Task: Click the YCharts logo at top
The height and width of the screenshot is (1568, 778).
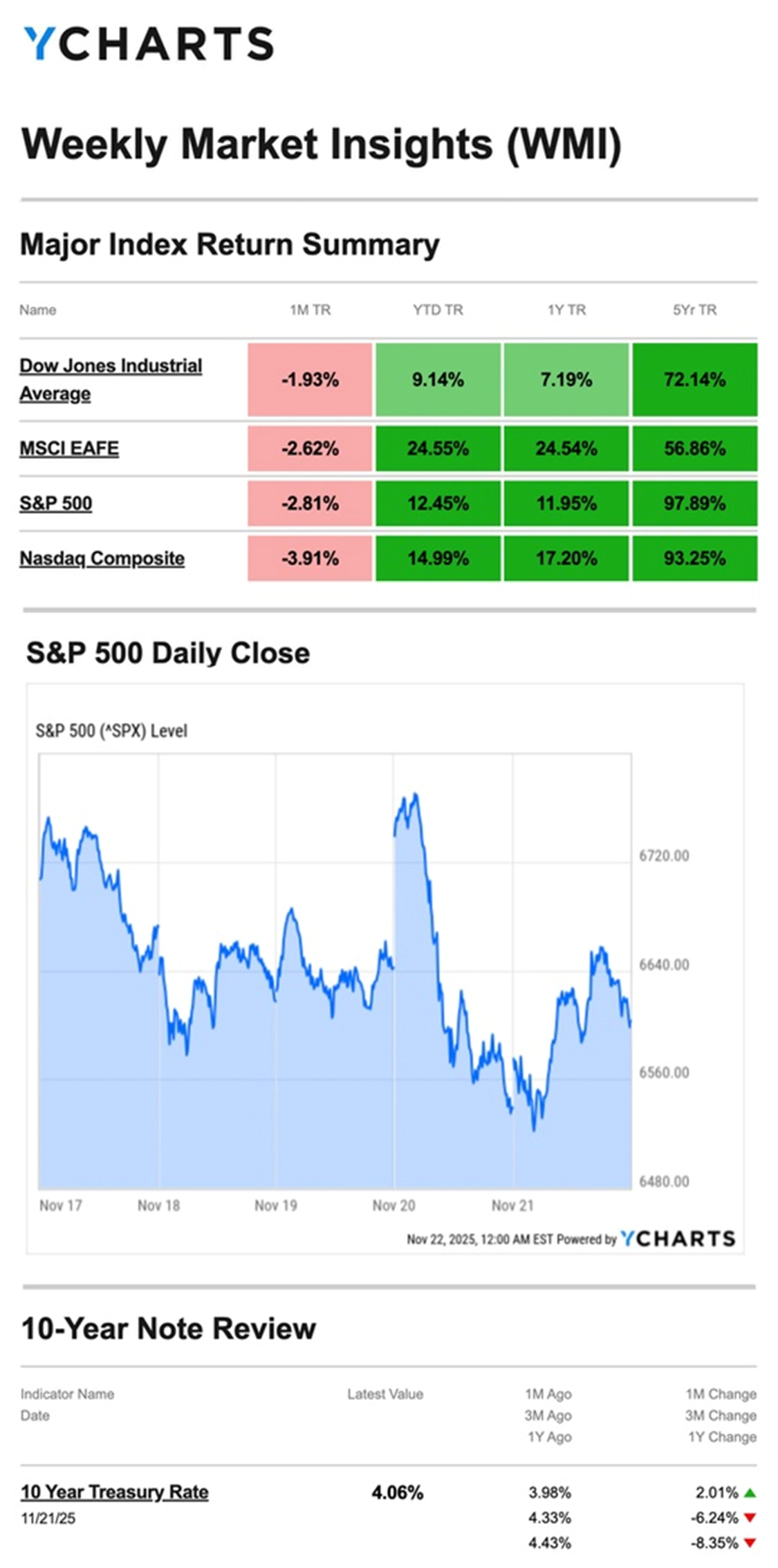Action: point(149,44)
